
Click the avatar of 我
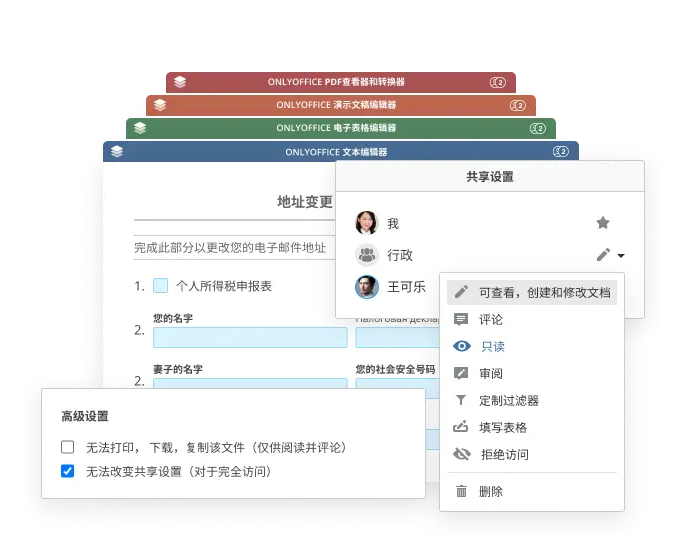pyautogui.click(x=367, y=223)
